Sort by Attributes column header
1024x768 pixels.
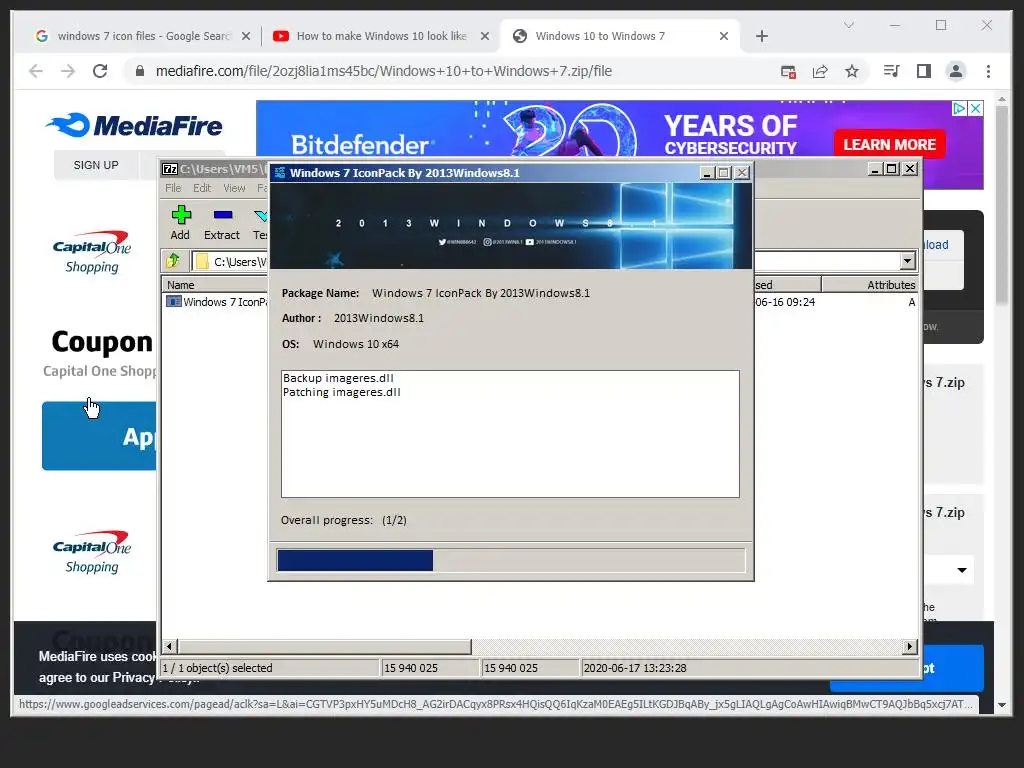click(x=870, y=285)
